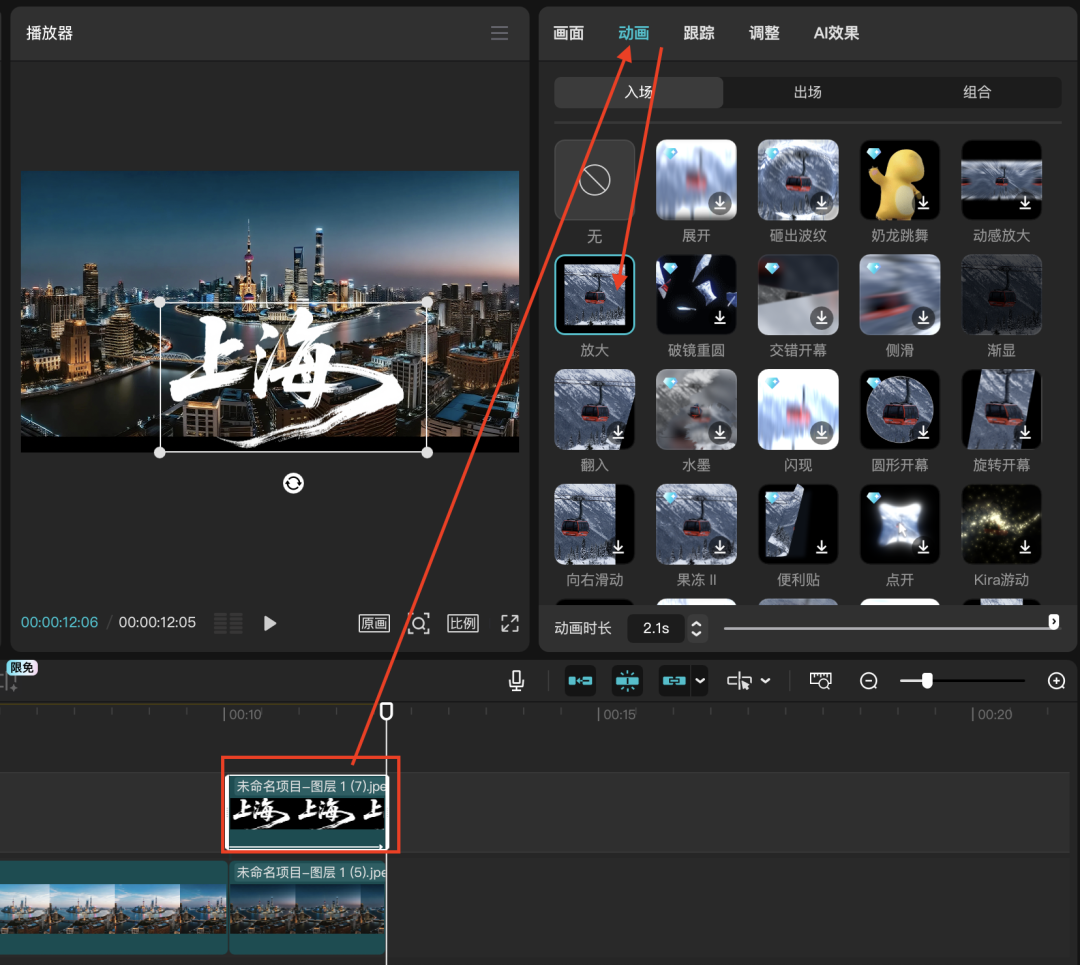Expand the linkage options dropdown arrow
The width and height of the screenshot is (1080, 965).
700,681
